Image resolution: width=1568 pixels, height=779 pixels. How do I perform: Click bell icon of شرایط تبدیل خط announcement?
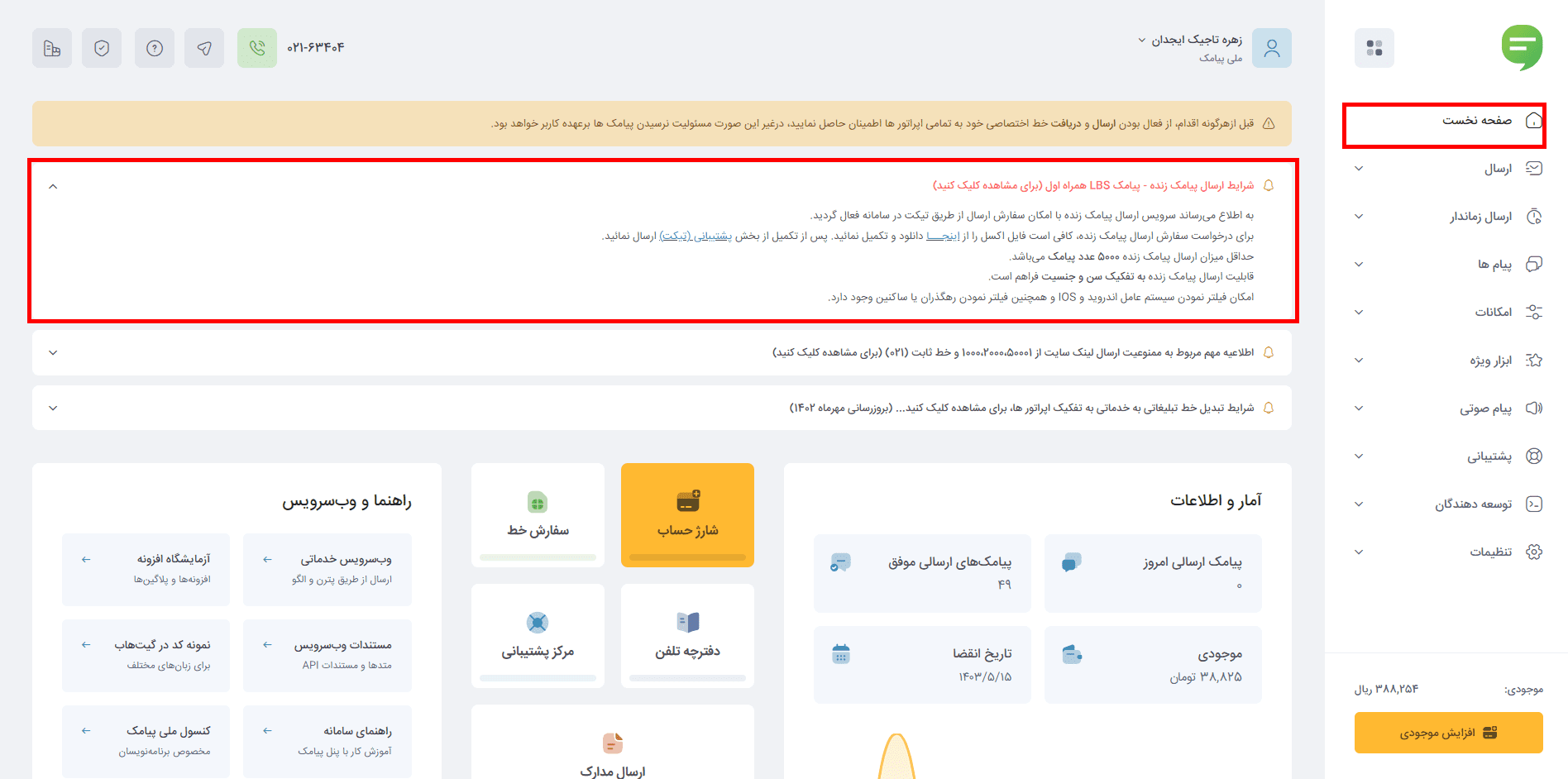(1269, 408)
